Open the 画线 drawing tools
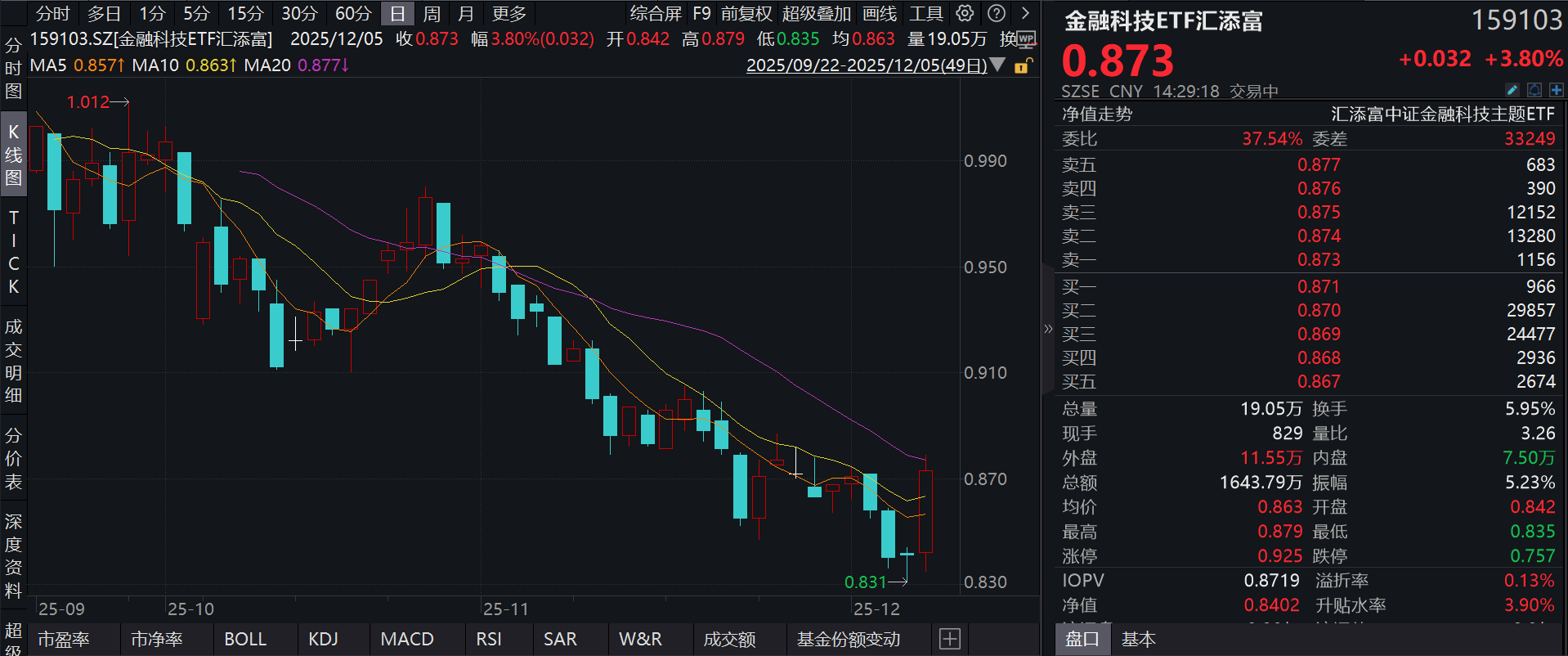 click(x=880, y=13)
